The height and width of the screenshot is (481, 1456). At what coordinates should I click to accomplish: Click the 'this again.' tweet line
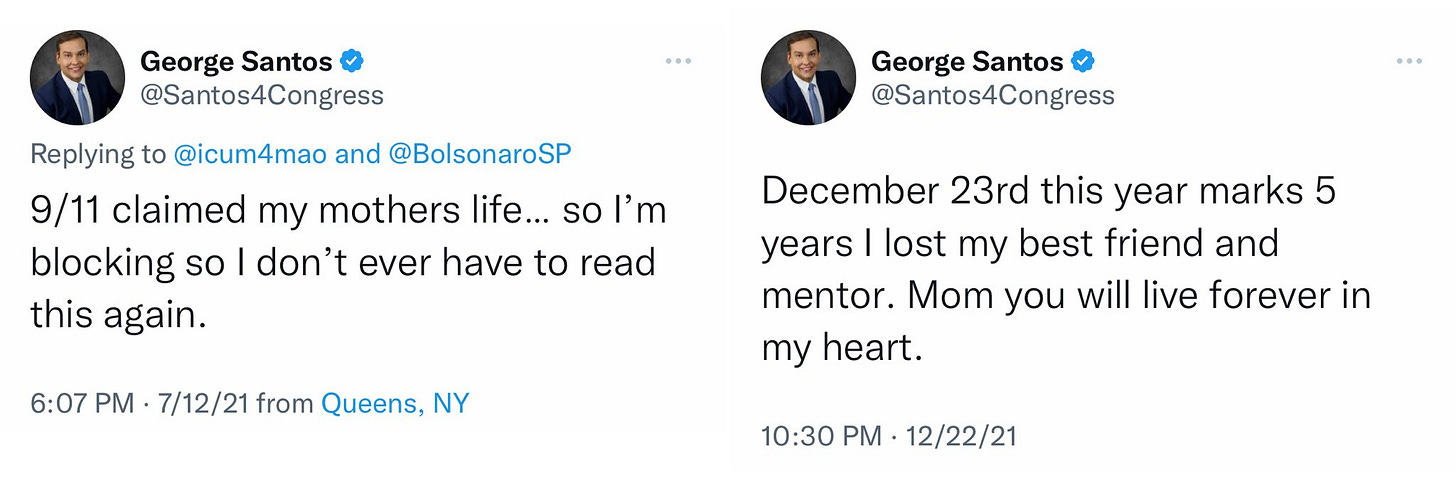point(118,315)
